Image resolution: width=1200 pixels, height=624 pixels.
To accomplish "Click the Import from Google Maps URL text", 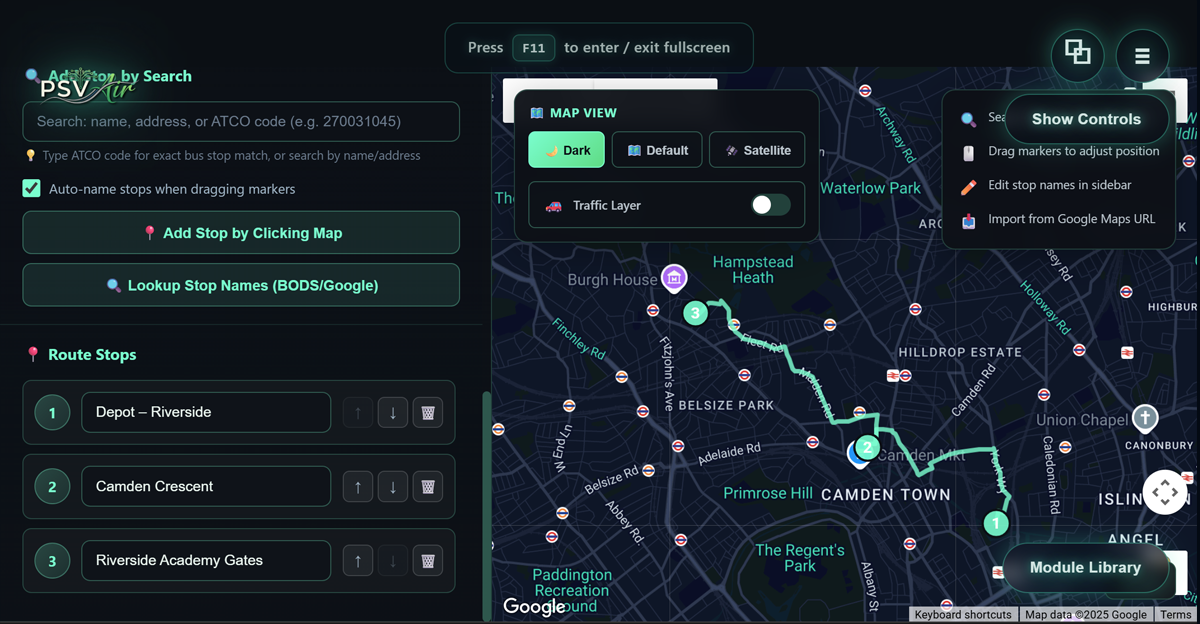I will pos(1071,219).
